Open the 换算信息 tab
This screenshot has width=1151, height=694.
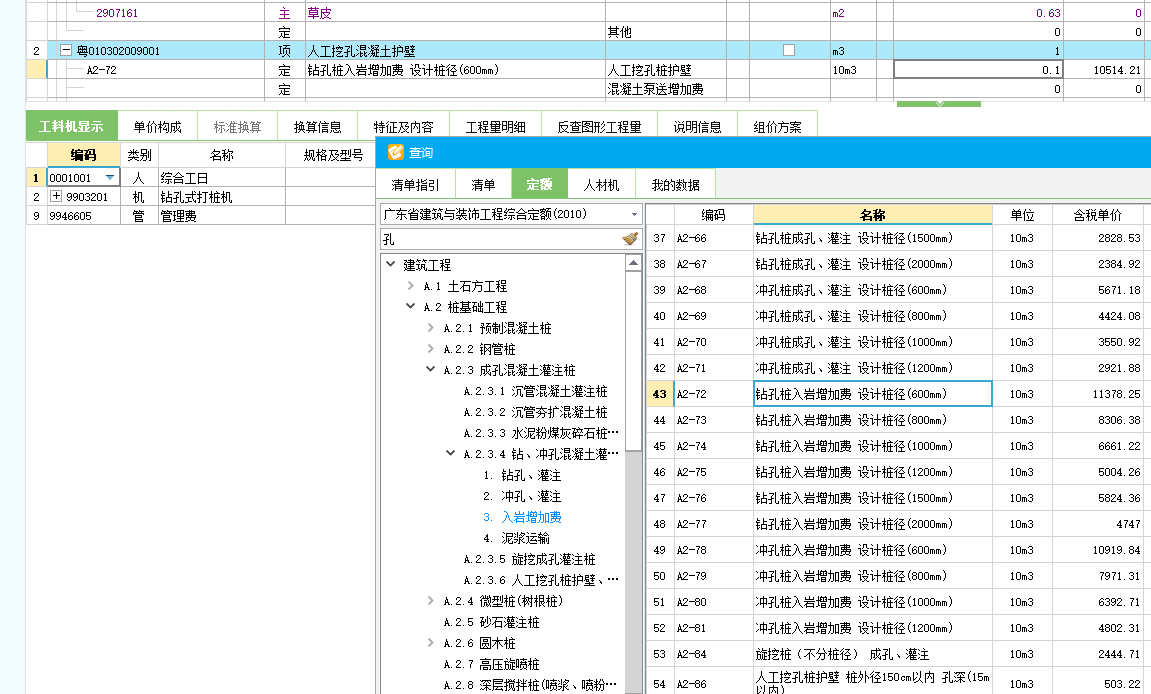[x=317, y=126]
